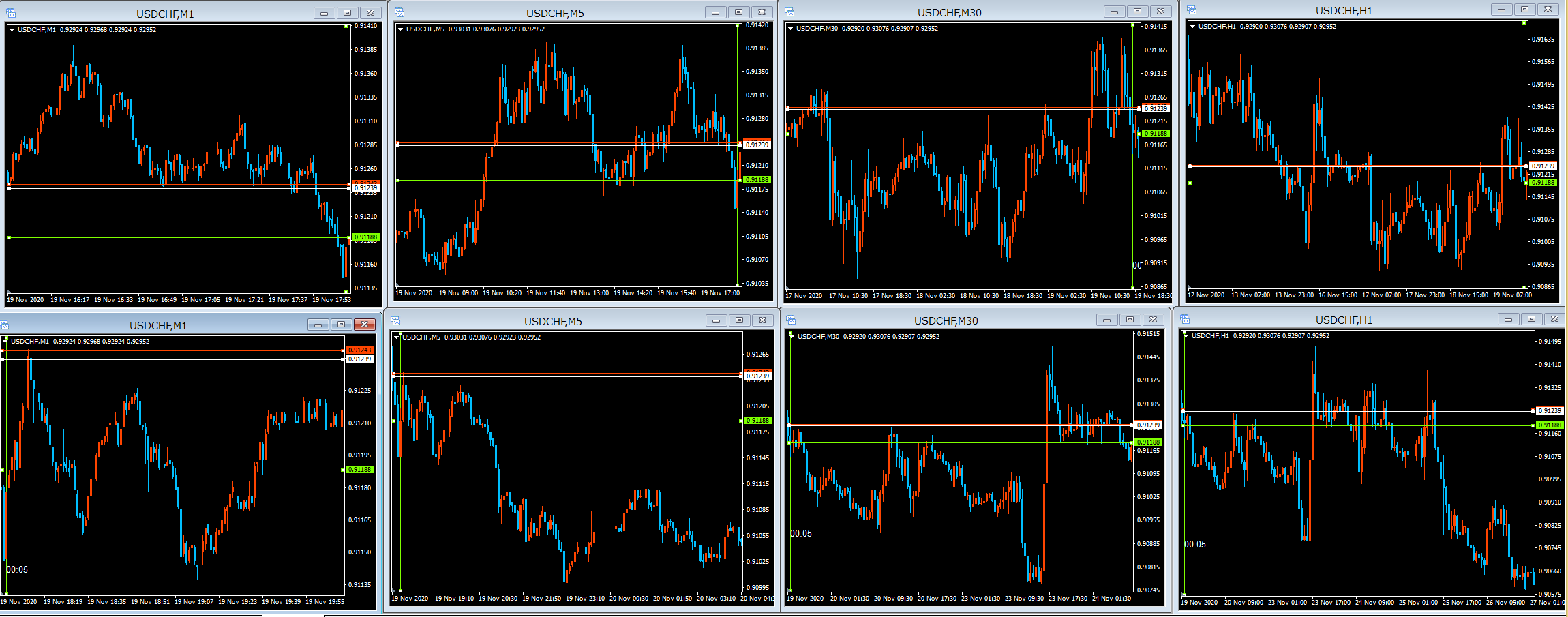The height and width of the screenshot is (617, 1568).
Task: Click the chart icon of lower USDCHF,H1 window
Action: click(x=1185, y=319)
